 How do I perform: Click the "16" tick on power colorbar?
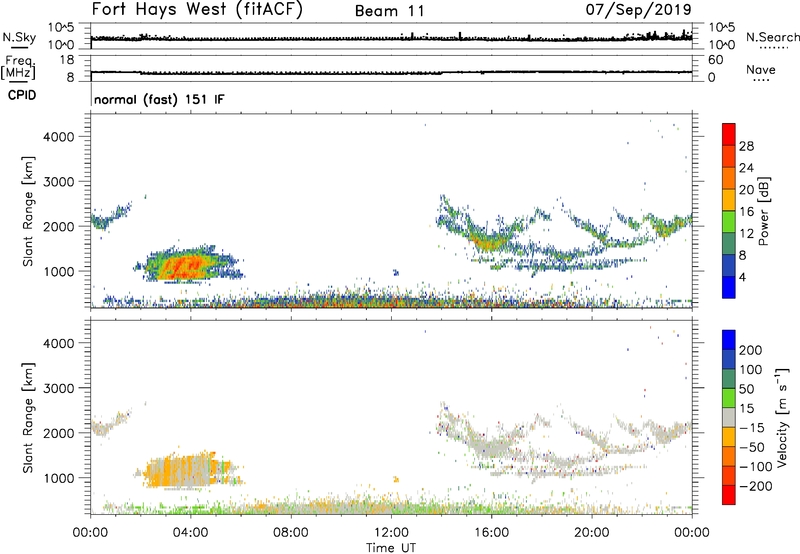pos(746,212)
